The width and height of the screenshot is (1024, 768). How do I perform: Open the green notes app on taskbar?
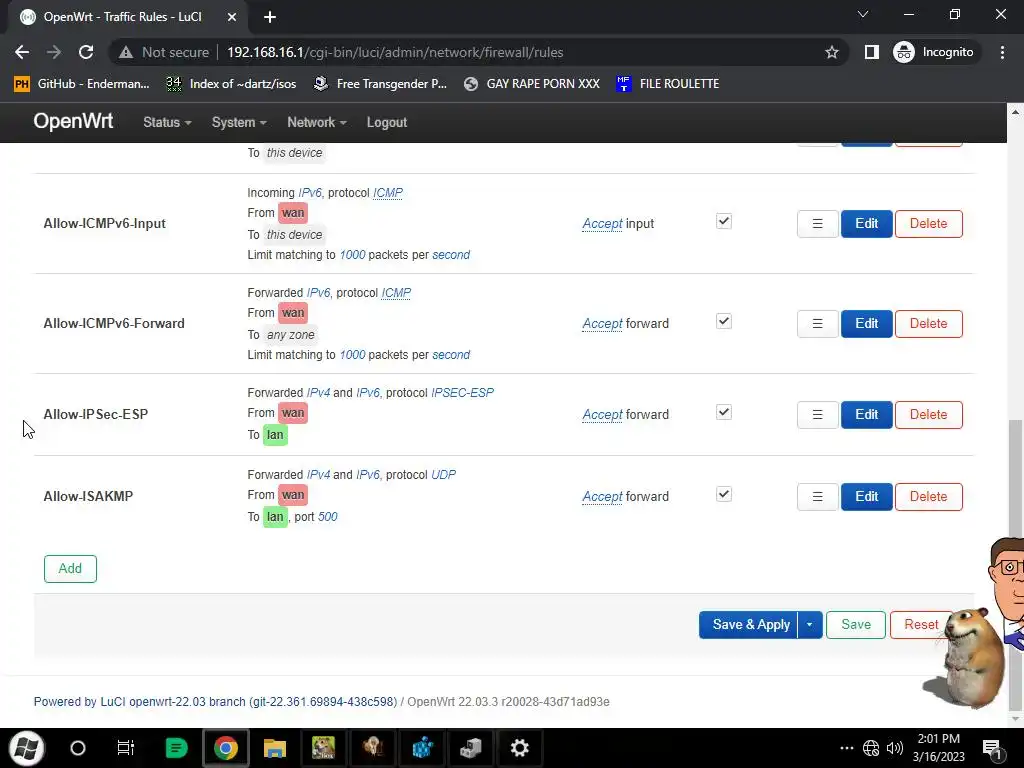(x=176, y=748)
